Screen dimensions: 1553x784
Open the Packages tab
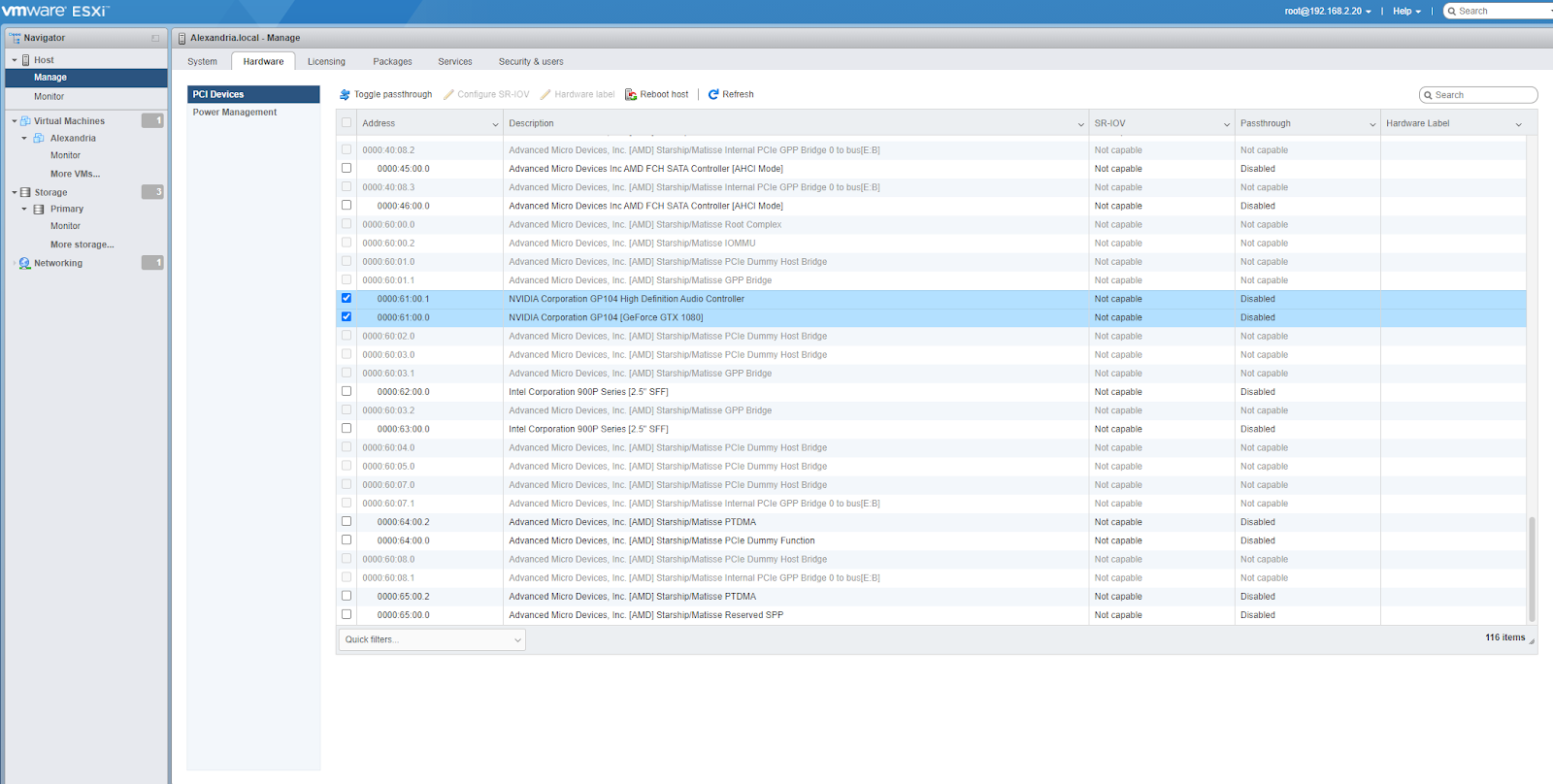click(392, 61)
